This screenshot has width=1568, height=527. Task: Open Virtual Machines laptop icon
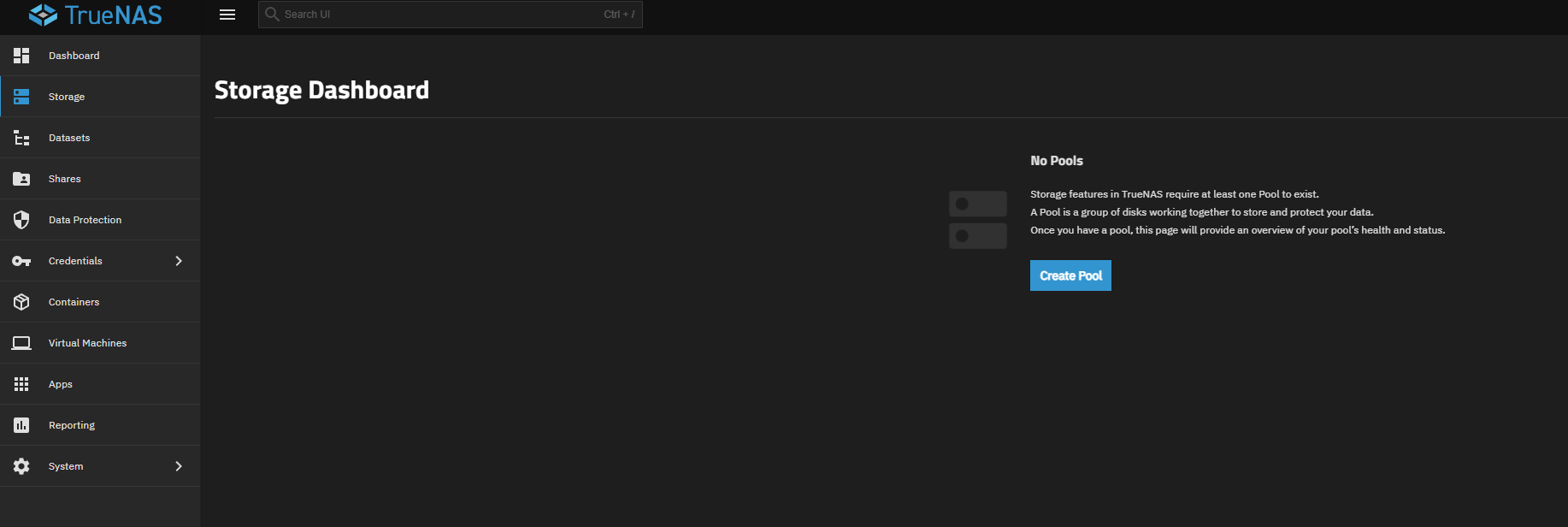coord(21,343)
